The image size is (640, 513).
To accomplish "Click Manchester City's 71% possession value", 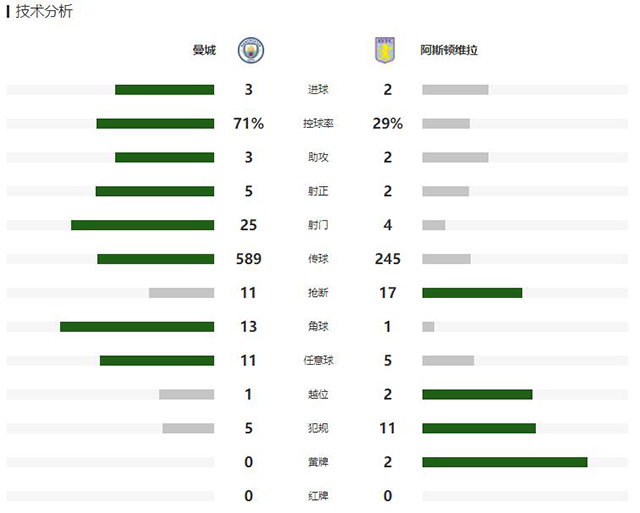I will click(248, 124).
